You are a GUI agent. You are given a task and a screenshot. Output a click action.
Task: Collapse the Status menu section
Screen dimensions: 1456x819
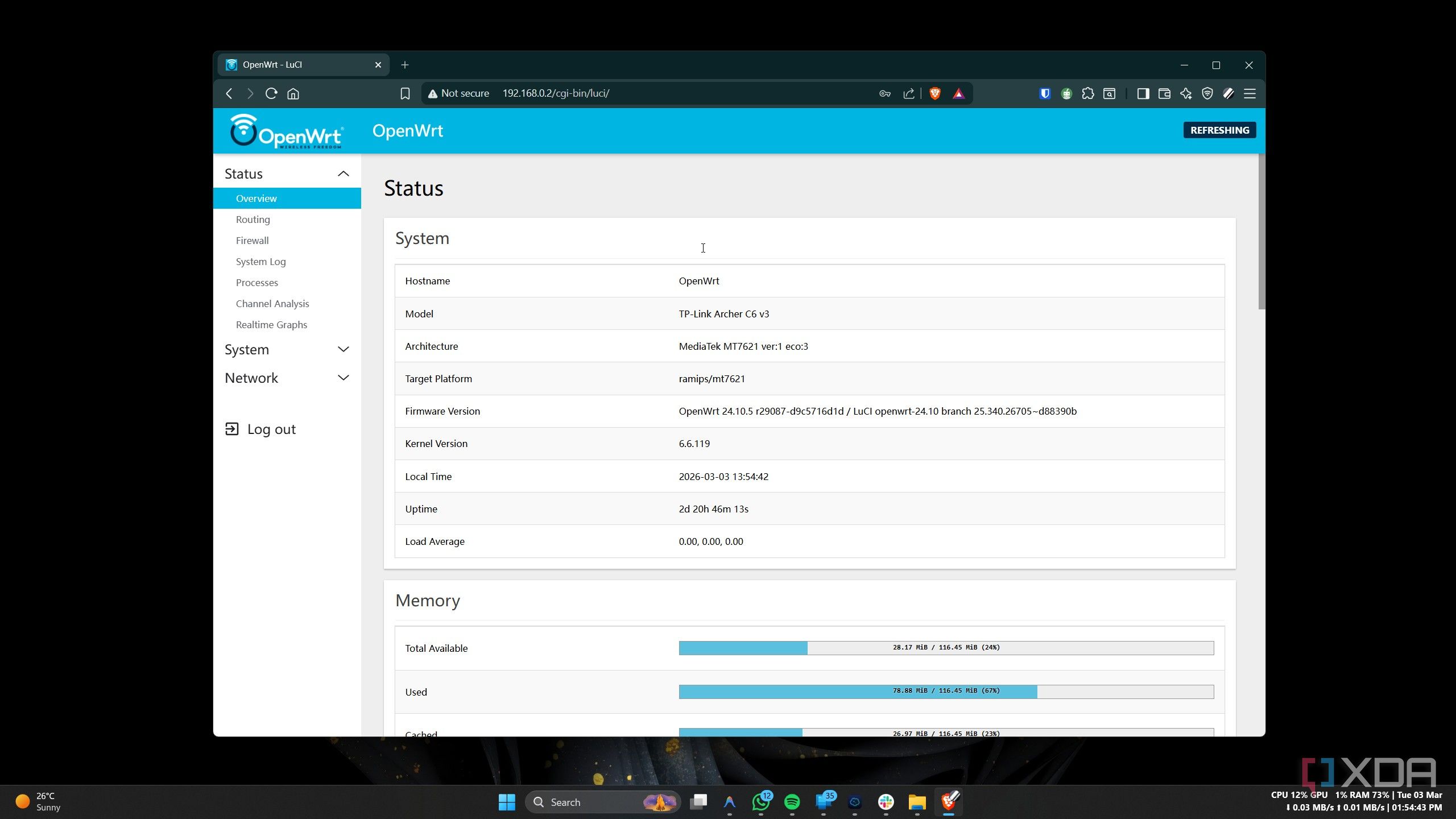[x=287, y=173]
